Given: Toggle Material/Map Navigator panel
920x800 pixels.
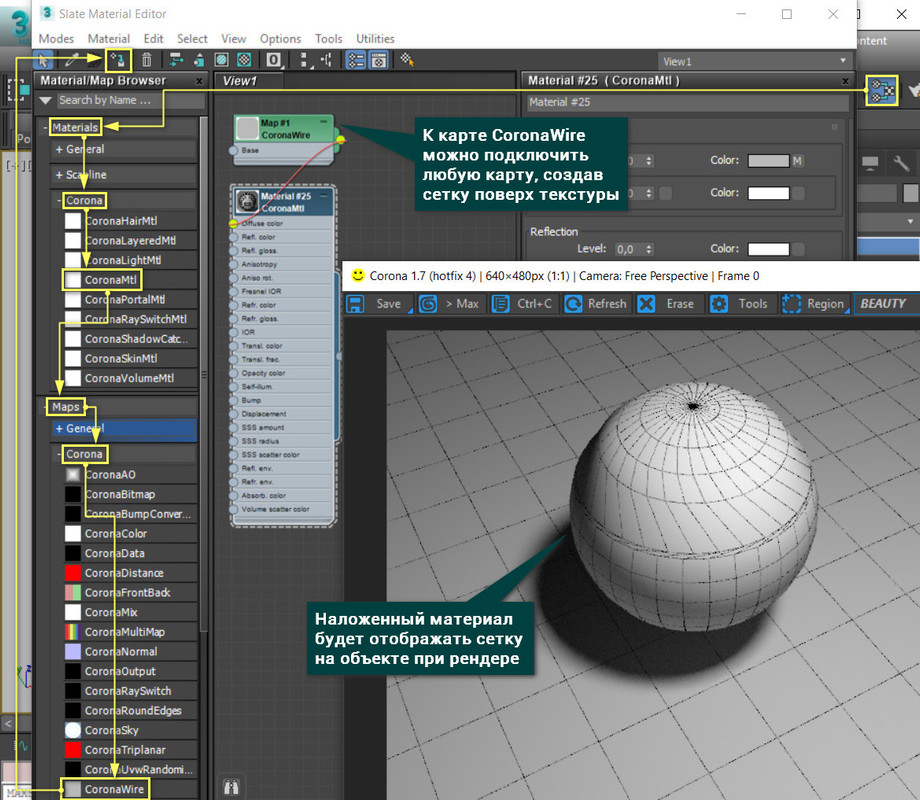Looking at the screenshot, I should tap(356, 60).
